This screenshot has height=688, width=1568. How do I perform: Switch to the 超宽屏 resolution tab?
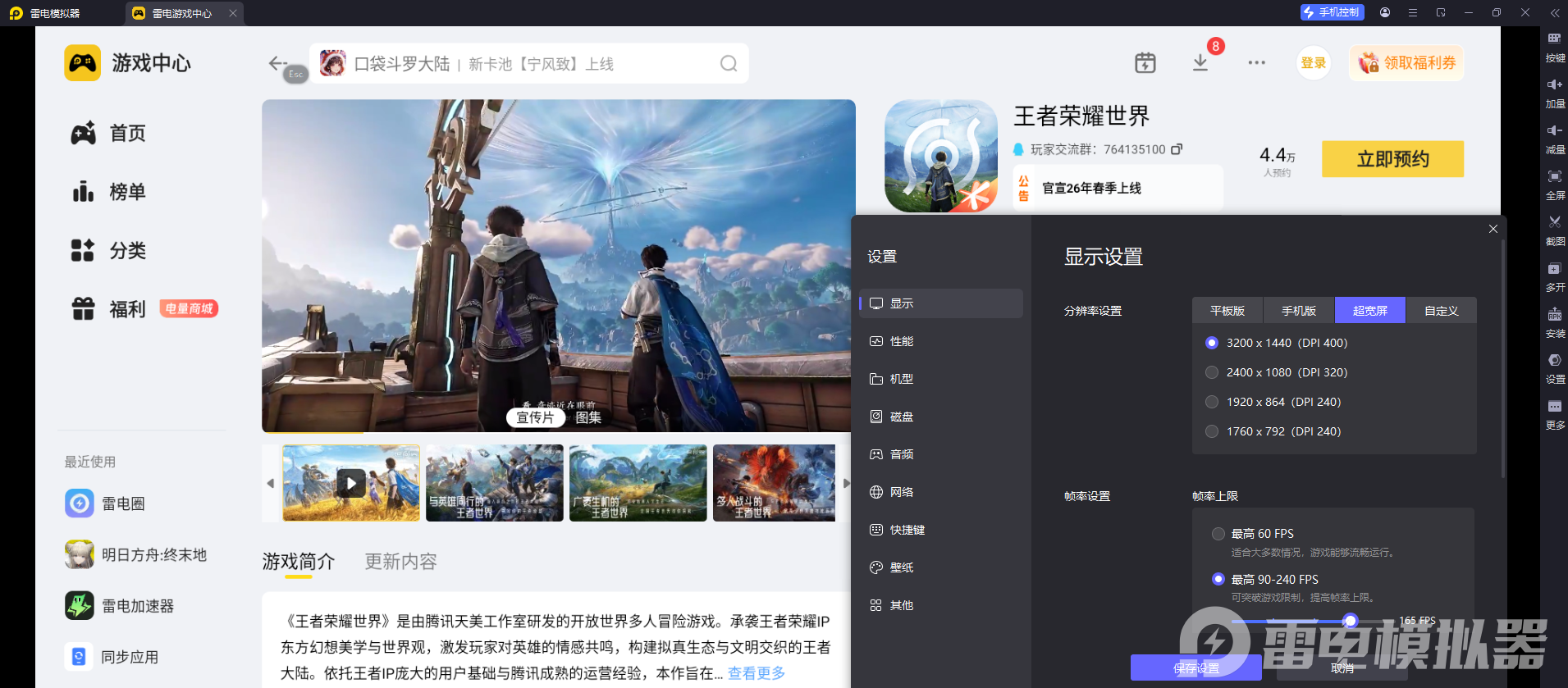click(1370, 311)
